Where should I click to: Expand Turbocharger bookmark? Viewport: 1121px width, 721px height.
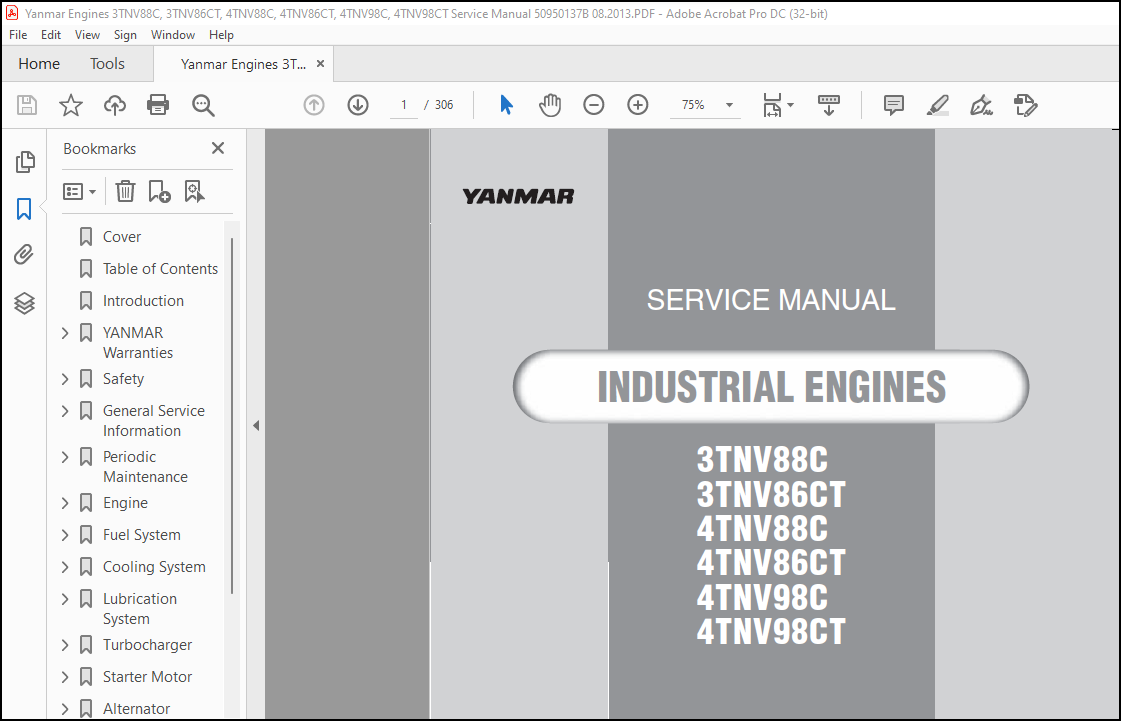[x=65, y=644]
